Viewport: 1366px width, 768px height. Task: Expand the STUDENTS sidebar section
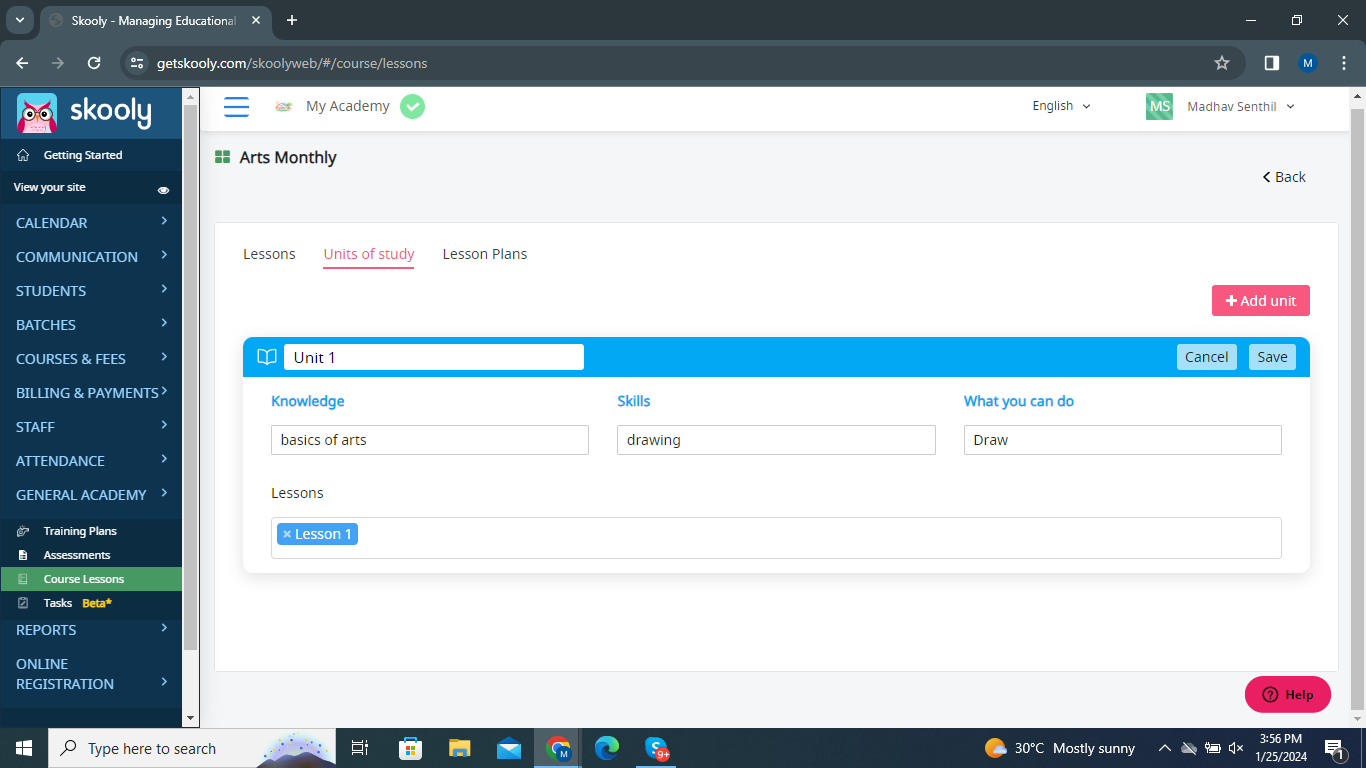pos(91,291)
